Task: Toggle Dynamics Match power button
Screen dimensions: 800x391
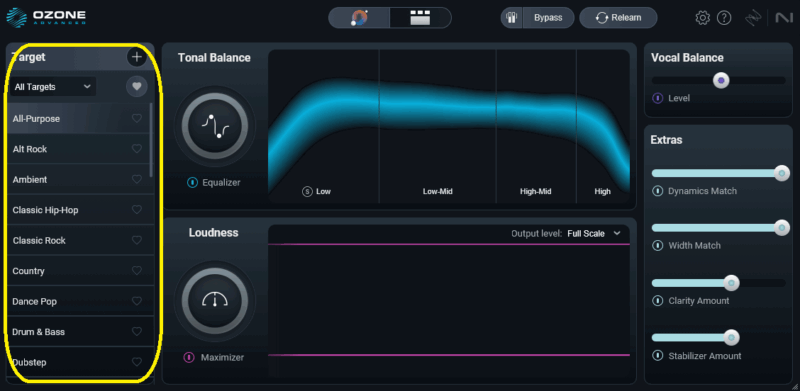Action: [x=658, y=191]
